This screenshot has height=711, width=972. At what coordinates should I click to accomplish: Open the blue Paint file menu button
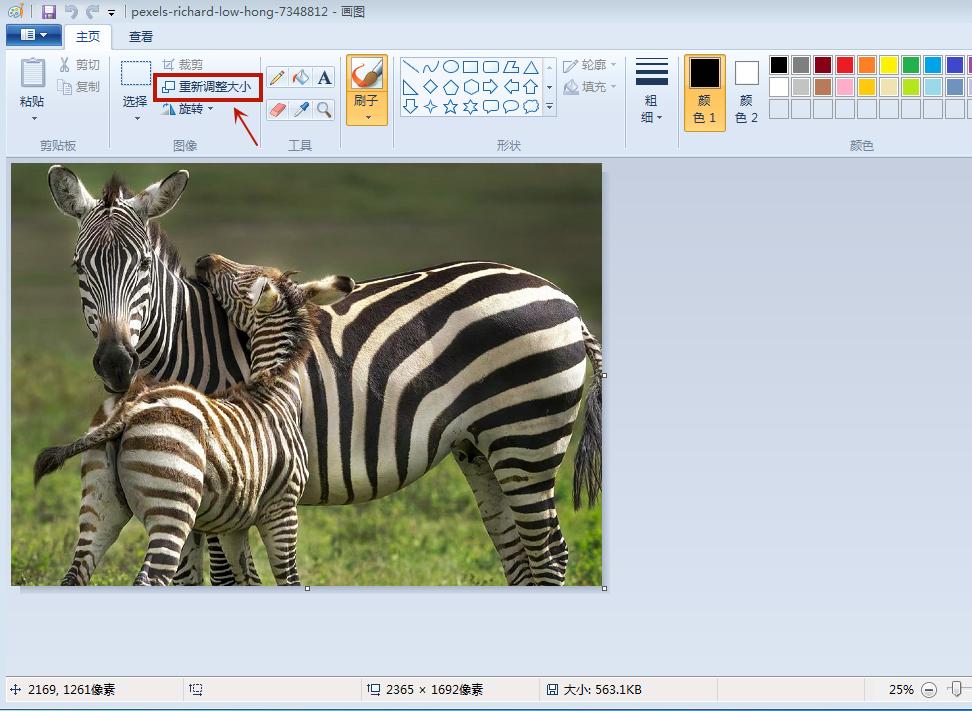[33, 35]
